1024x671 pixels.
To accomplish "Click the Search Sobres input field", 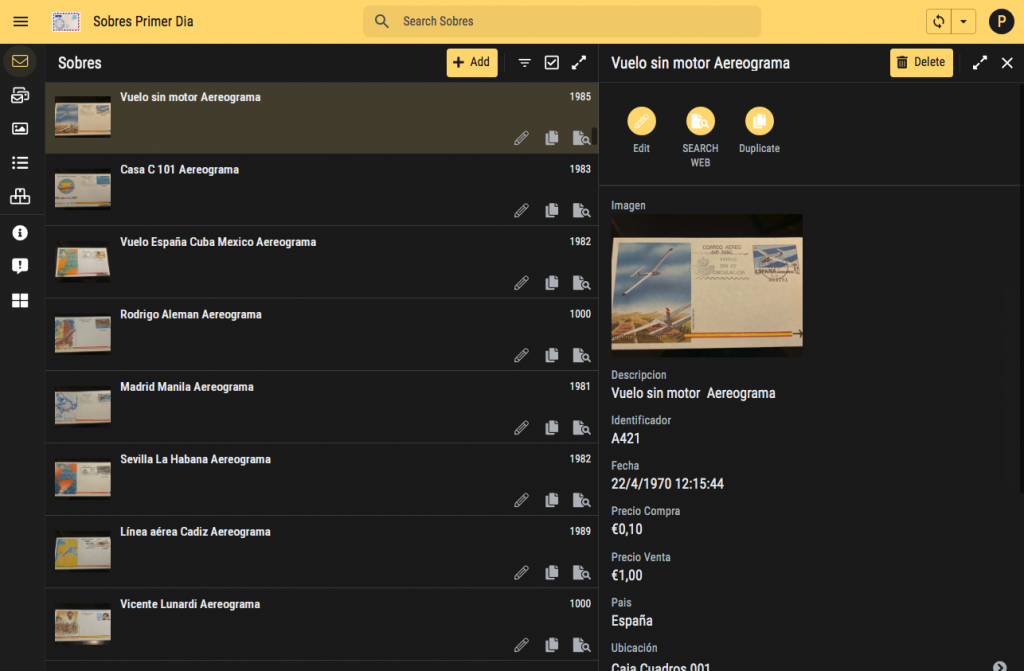I will pos(570,21).
